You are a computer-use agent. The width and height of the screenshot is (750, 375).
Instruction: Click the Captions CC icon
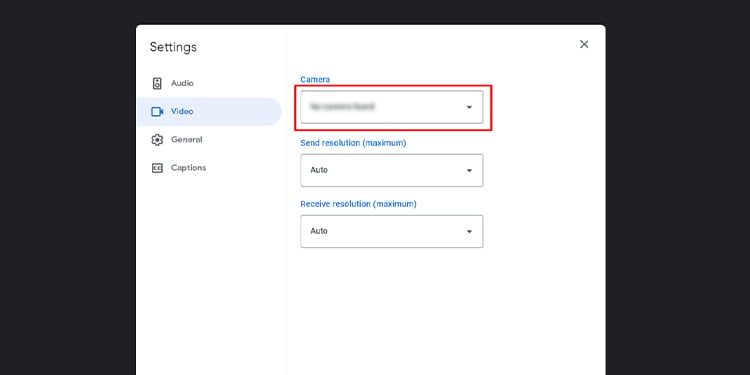(157, 168)
